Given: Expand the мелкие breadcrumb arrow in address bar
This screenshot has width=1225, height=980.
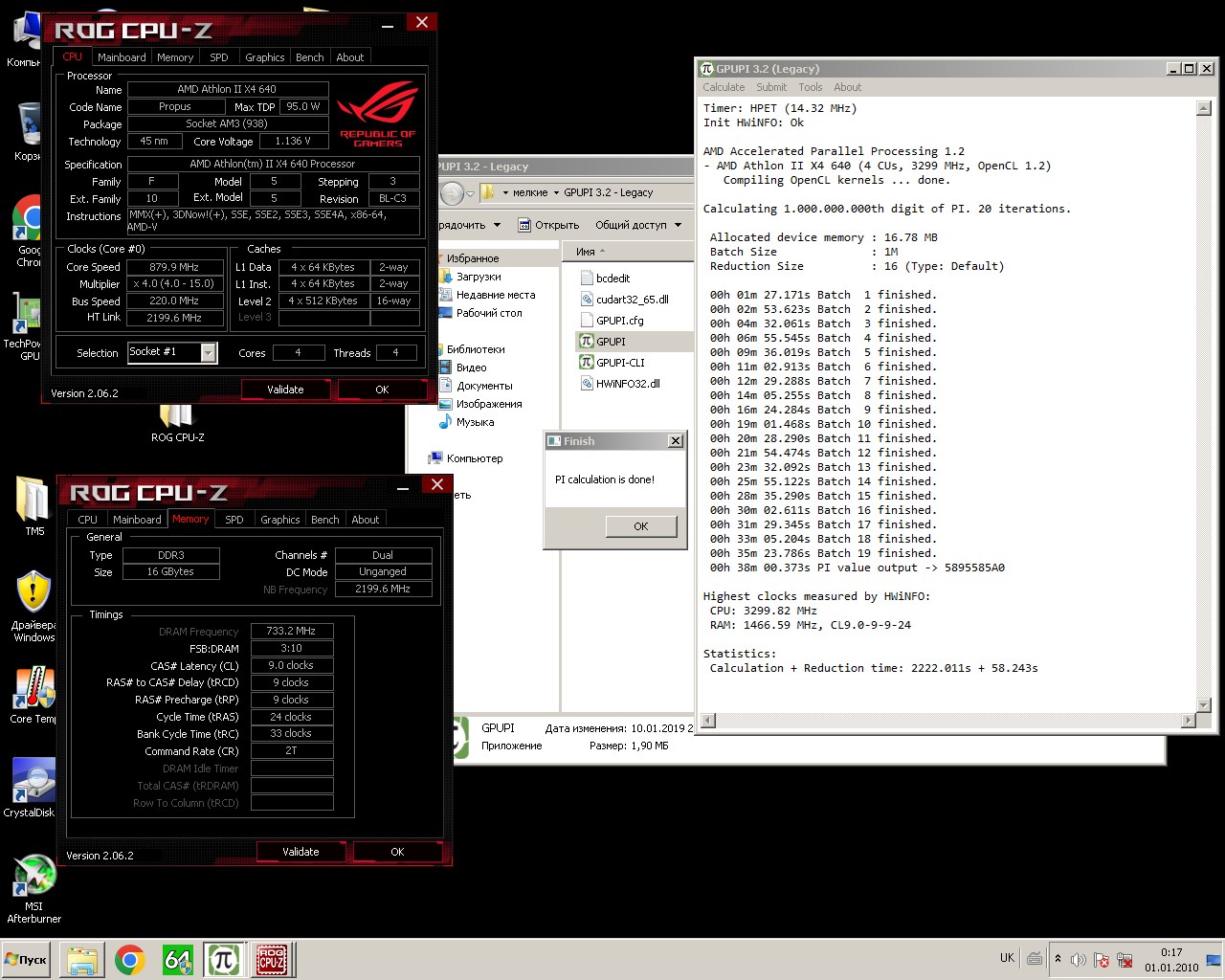Looking at the screenshot, I should click(556, 192).
